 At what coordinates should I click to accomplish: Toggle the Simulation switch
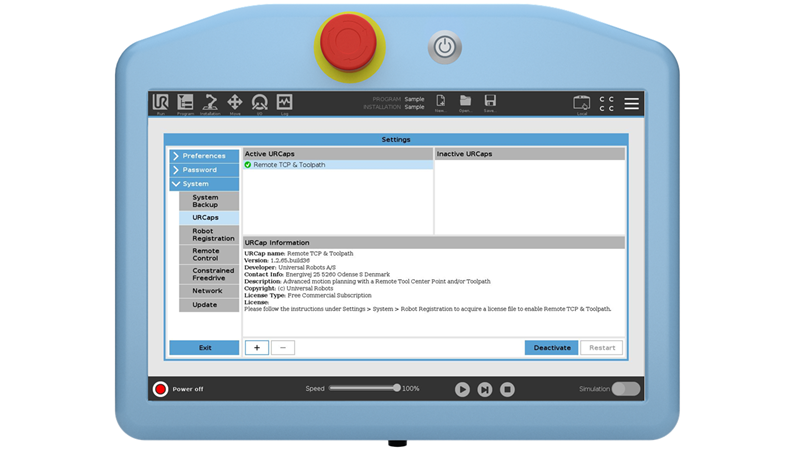[x=626, y=389]
